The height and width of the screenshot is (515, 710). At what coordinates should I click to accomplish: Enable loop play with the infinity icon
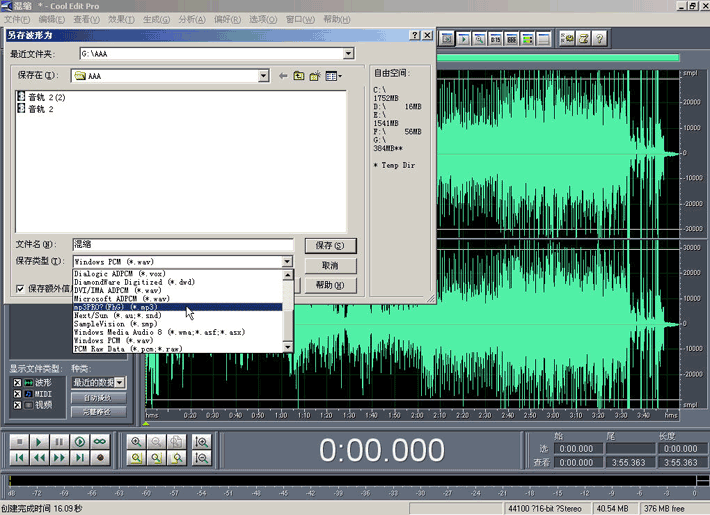(x=100, y=441)
